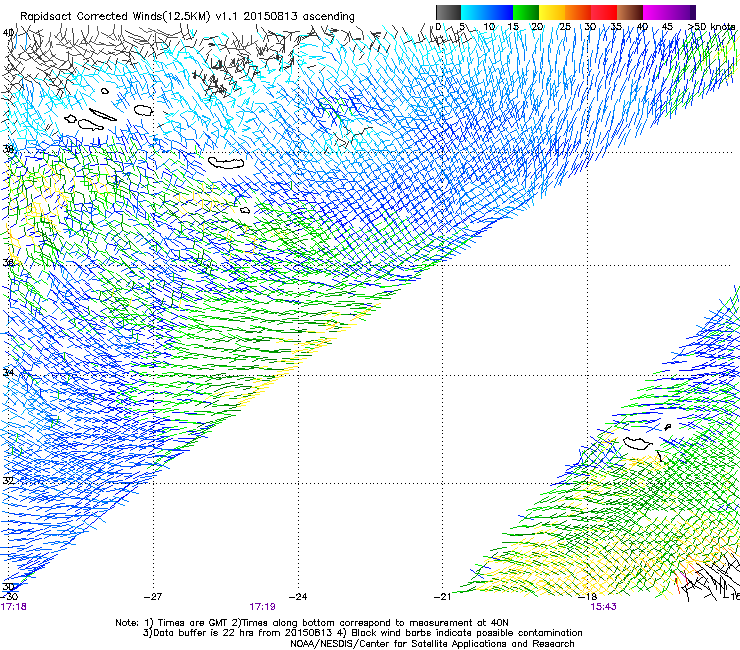Click the São Miguel island outline below 38N
Image resolution: width=740 pixels, height=650 pixels.
227,163
